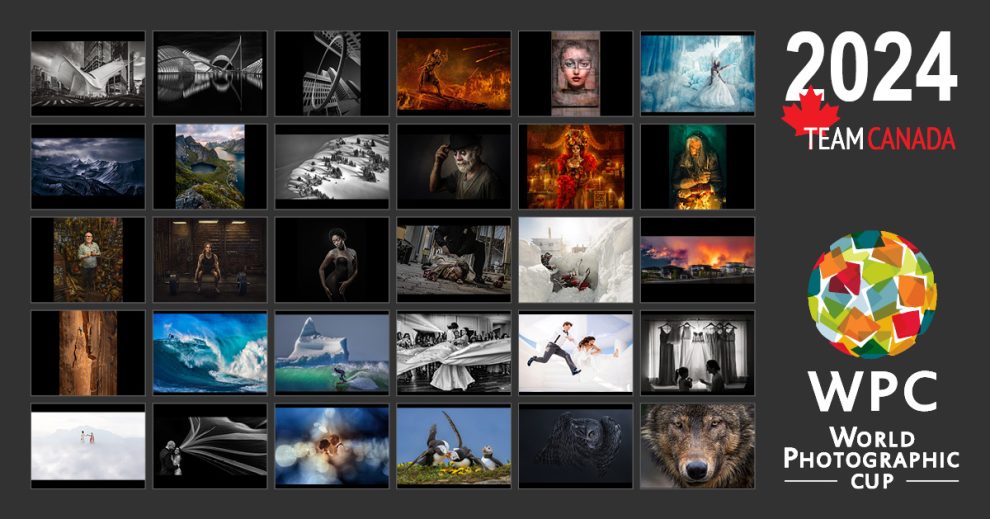The height and width of the screenshot is (519, 990).
Task: Select the man tipping his hat portrait
Action: pos(454,167)
